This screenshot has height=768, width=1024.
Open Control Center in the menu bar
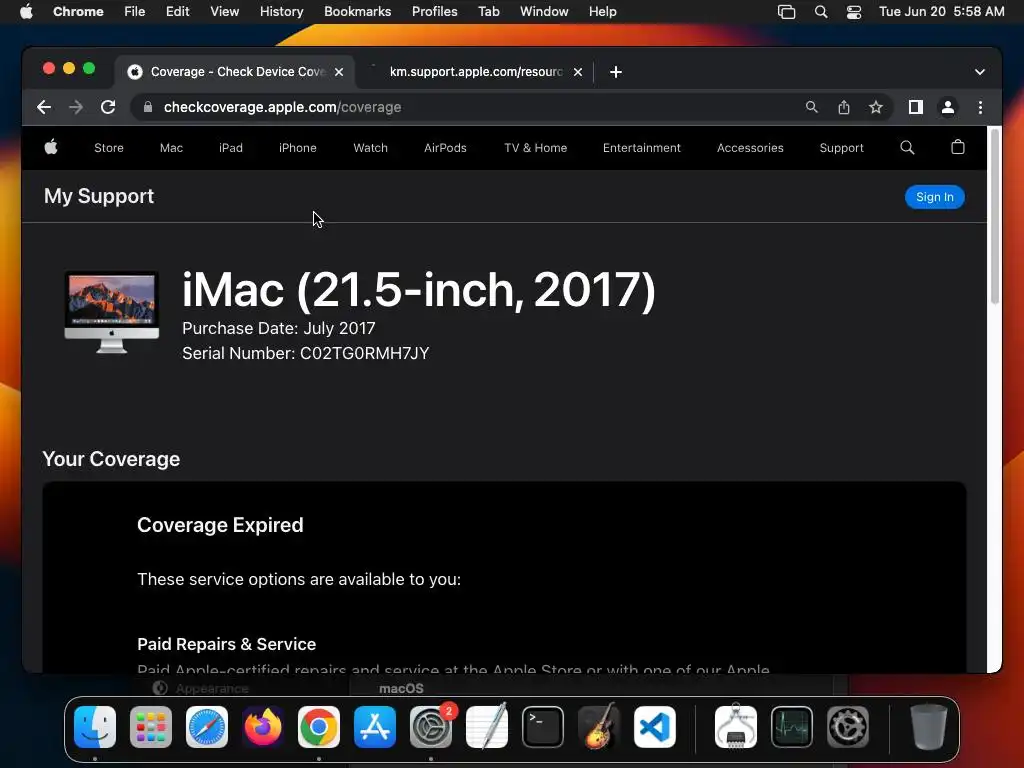[854, 12]
